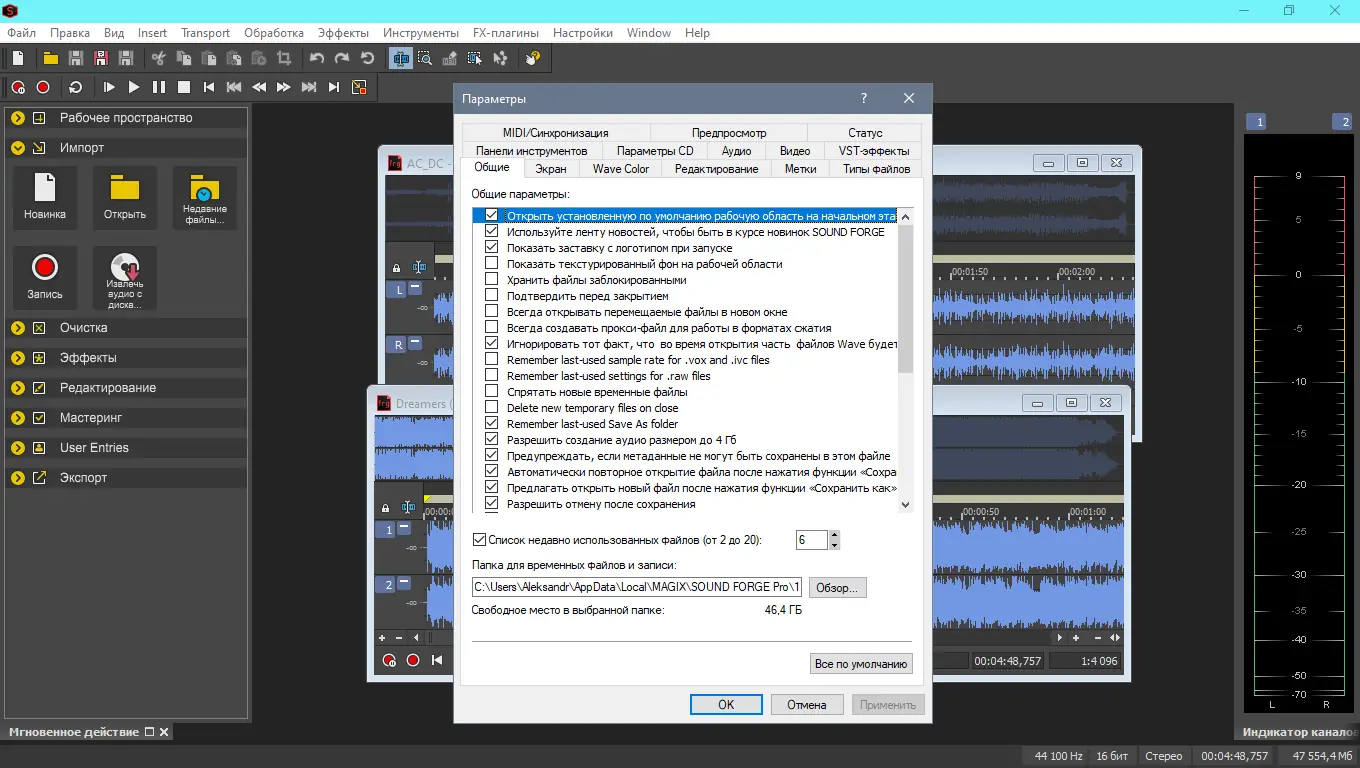Increase recent files count with up arrow
Viewport: 1360px width, 768px height.
835,535
